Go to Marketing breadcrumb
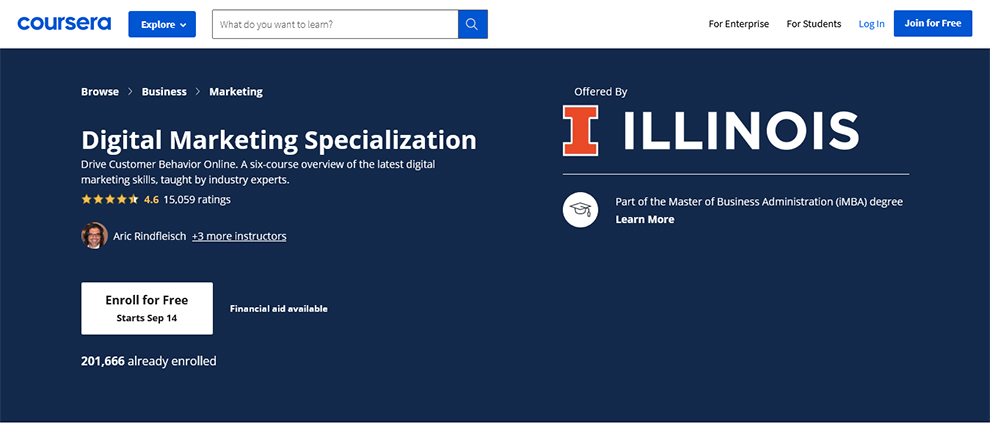 236,91
